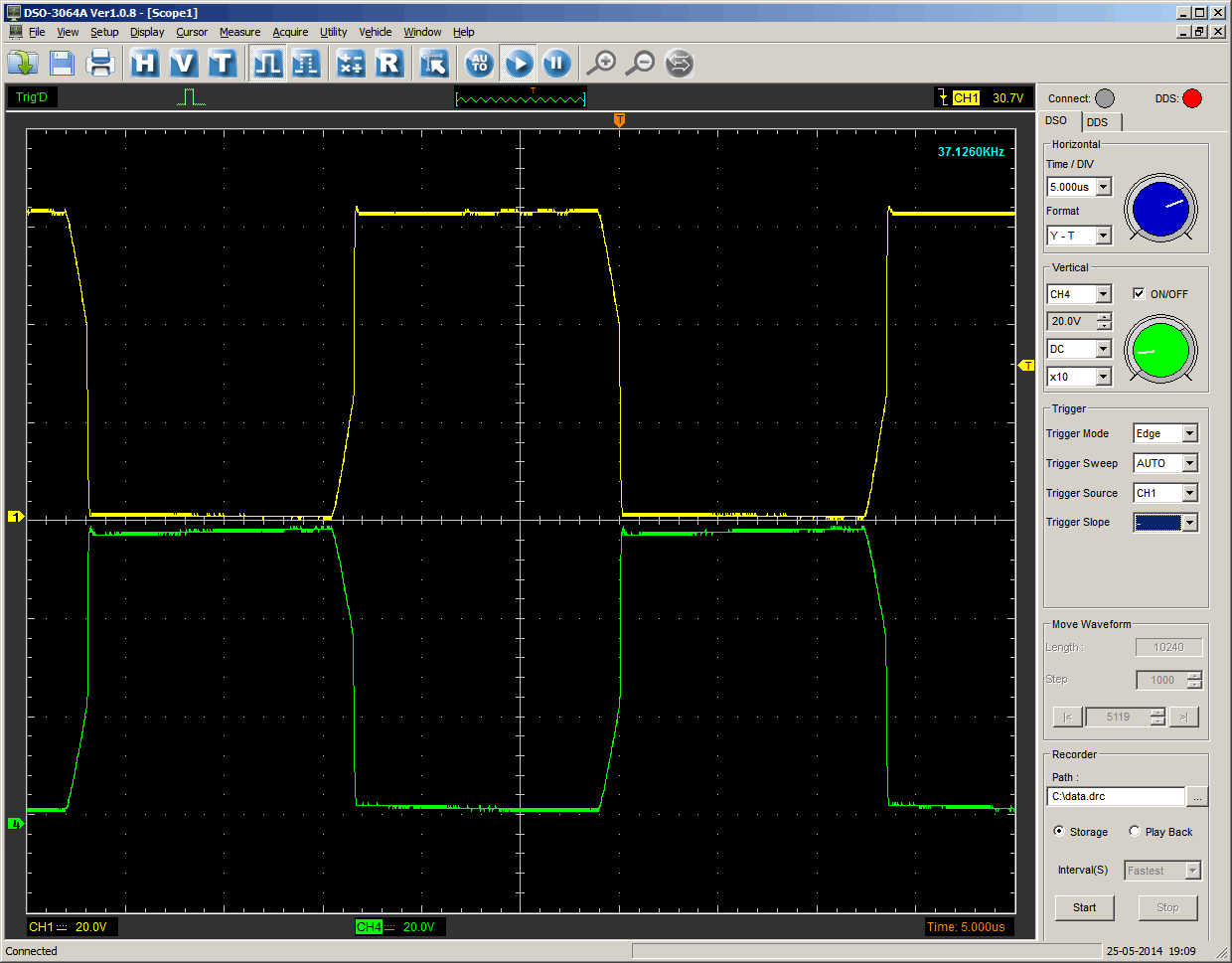Screen dimensions: 1232x963
Task: Click the zoom in magnifier icon
Action: (601, 64)
